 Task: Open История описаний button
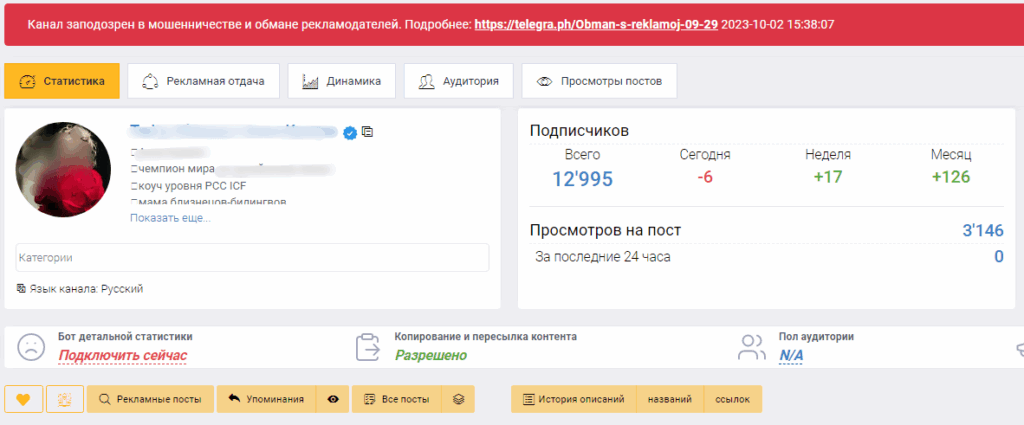click(572, 399)
